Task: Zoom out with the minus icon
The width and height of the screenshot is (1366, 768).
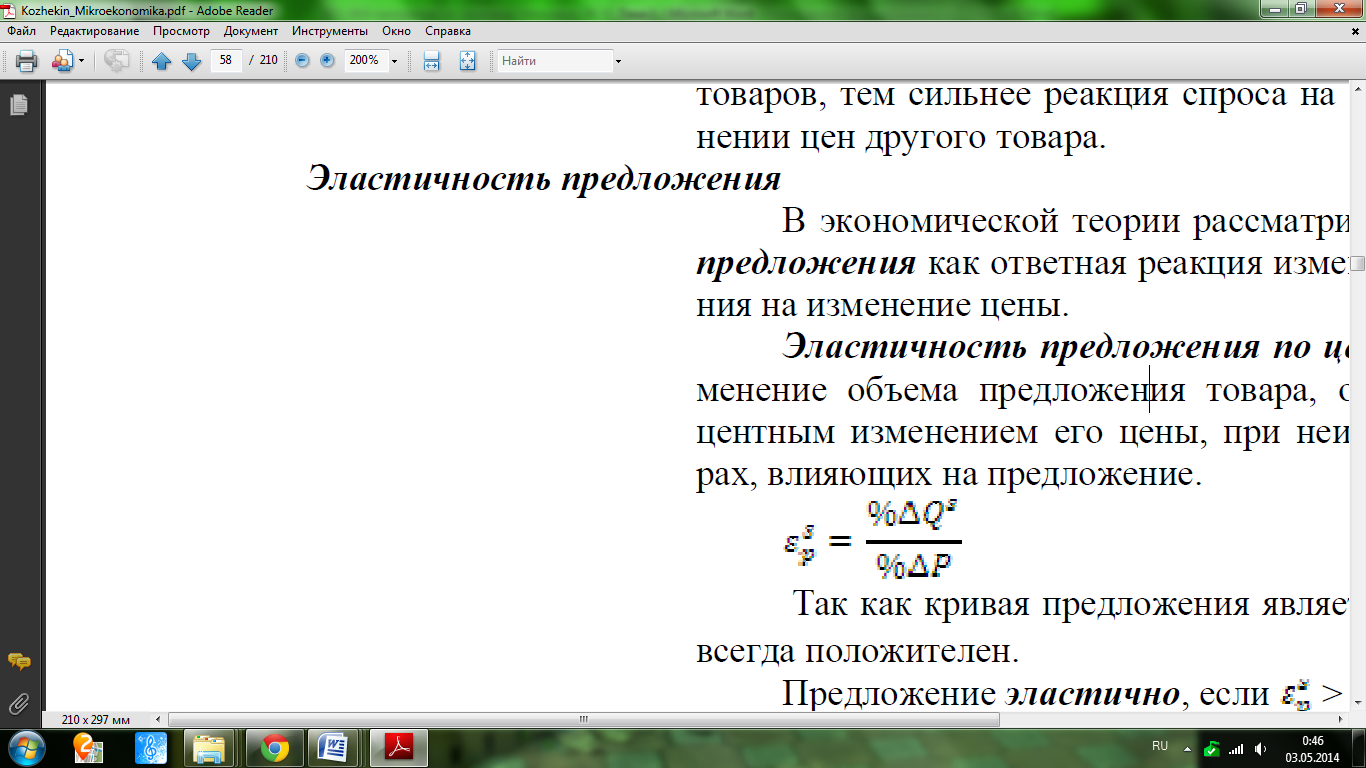Action: (302, 61)
